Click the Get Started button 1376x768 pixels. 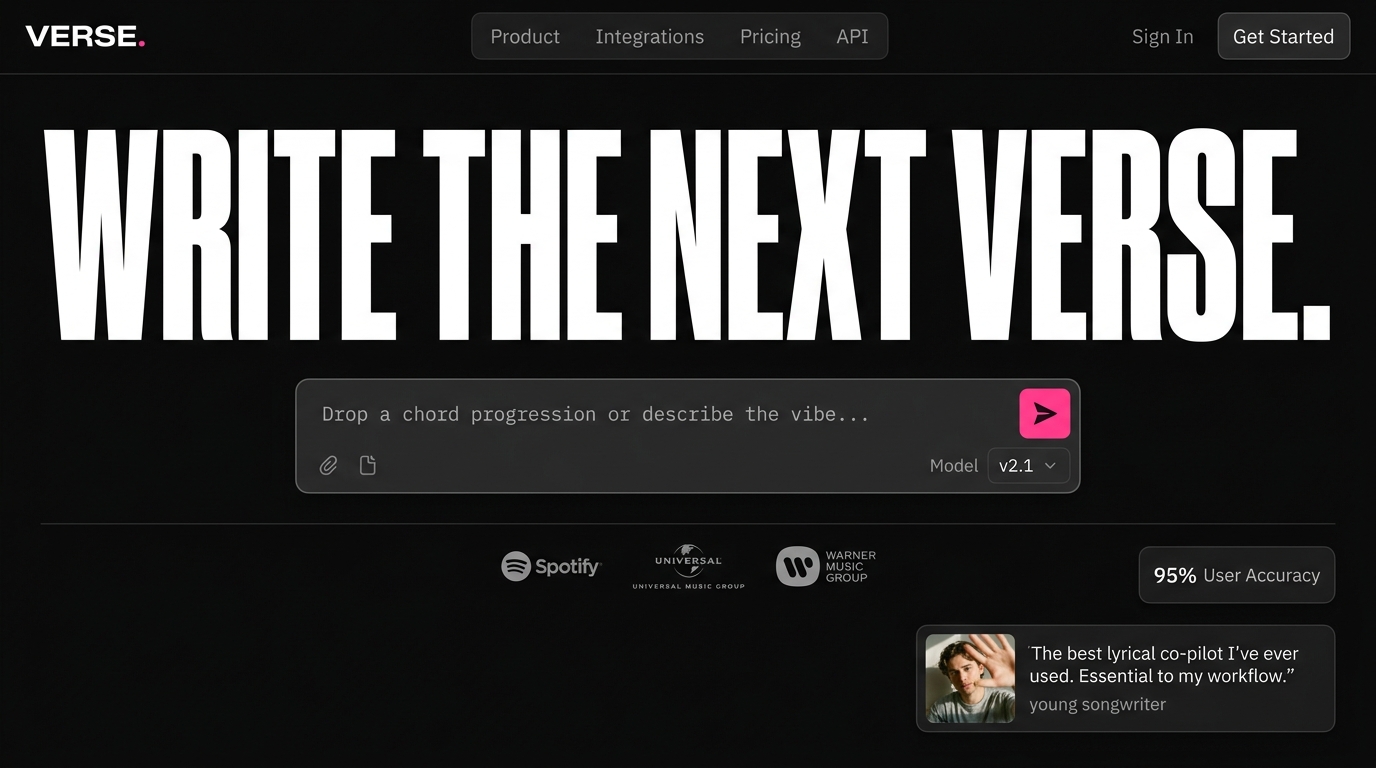(1283, 37)
